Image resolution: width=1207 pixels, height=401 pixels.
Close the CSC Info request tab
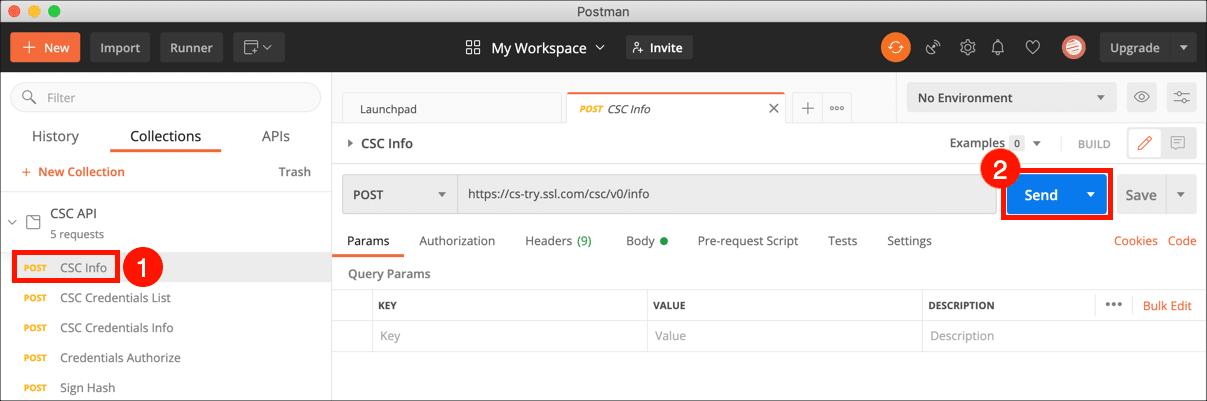coord(773,108)
